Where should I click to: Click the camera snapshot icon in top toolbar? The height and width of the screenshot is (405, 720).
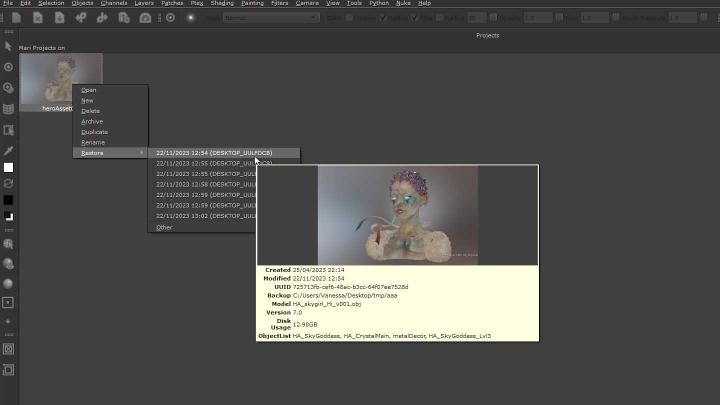145,17
